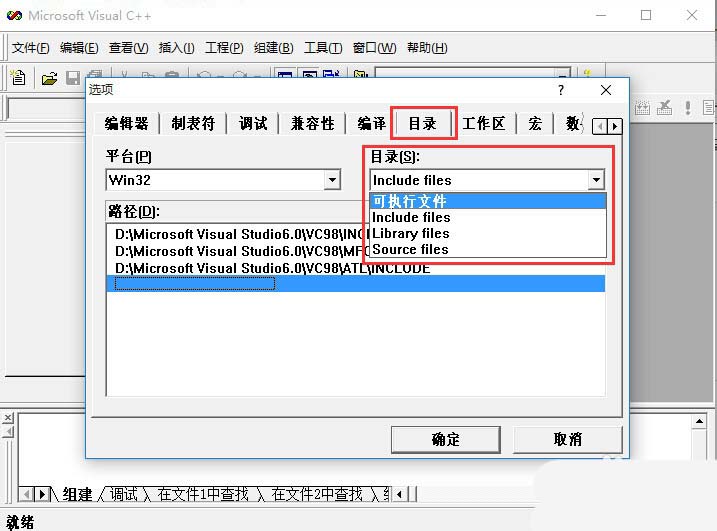The image size is (717, 531).
Task: Click the compile toolbar icon right of the dialog
Action: pos(642,107)
